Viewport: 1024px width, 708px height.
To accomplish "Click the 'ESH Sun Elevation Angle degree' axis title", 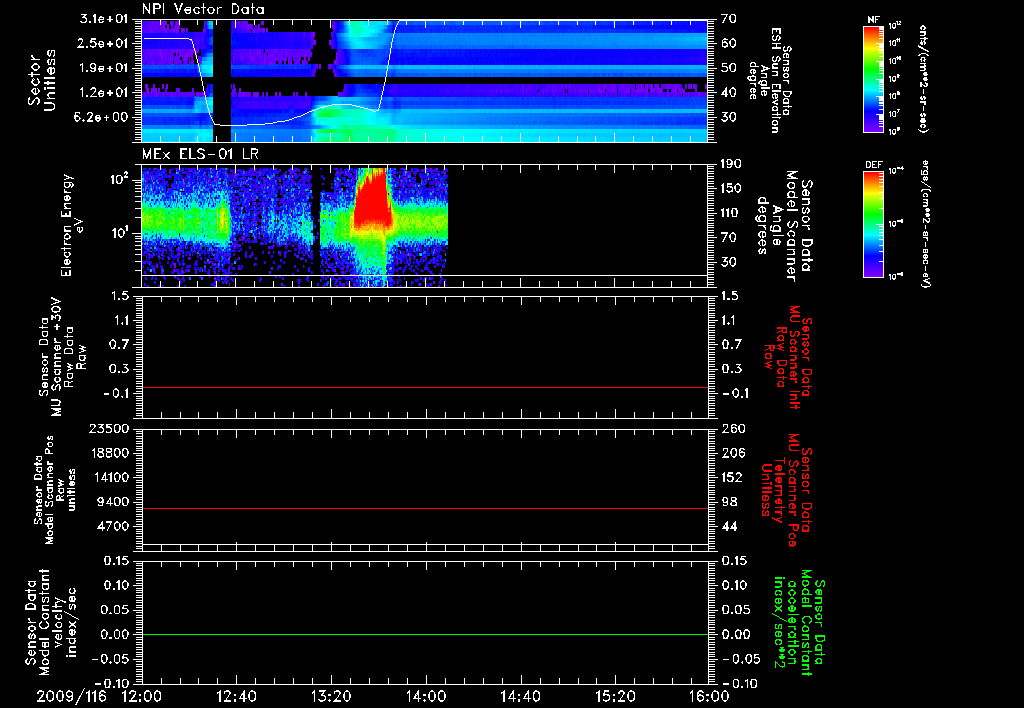I will pos(769,80).
